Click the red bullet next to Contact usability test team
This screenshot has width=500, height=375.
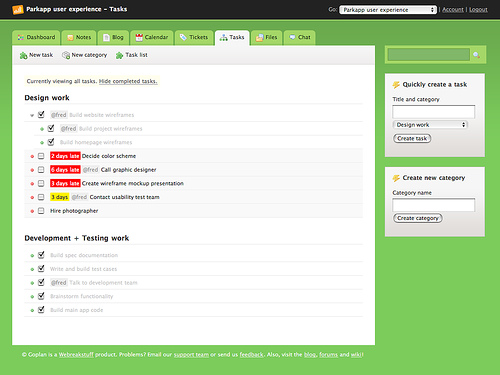(32, 197)
